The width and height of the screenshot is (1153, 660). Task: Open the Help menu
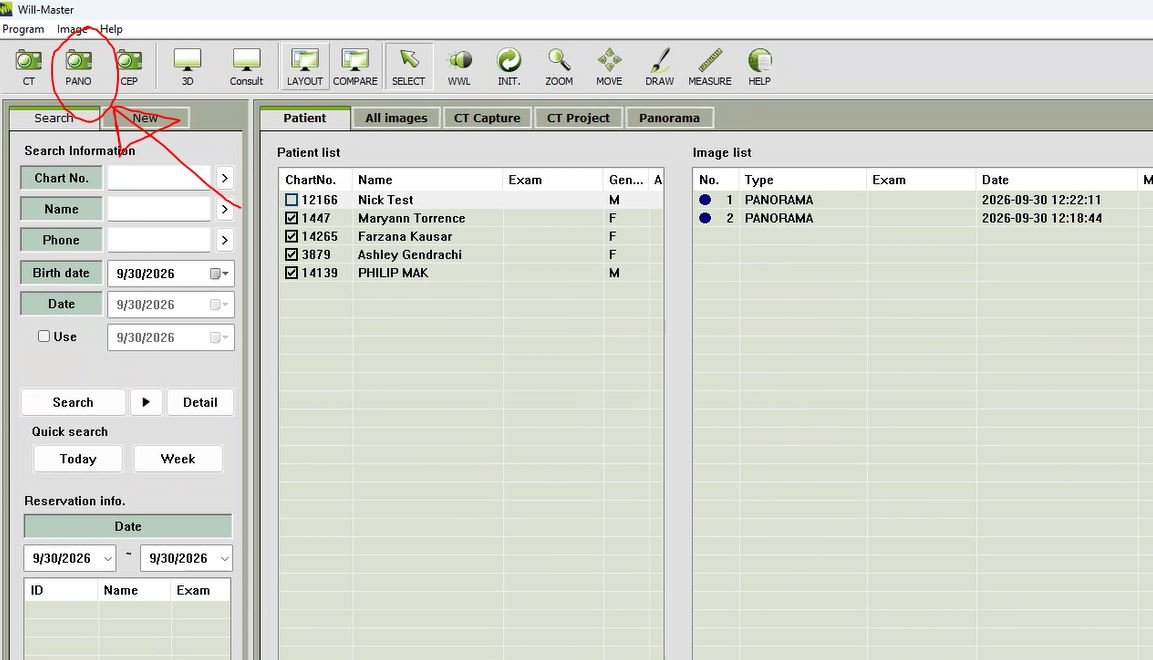(x=111, y=29)
